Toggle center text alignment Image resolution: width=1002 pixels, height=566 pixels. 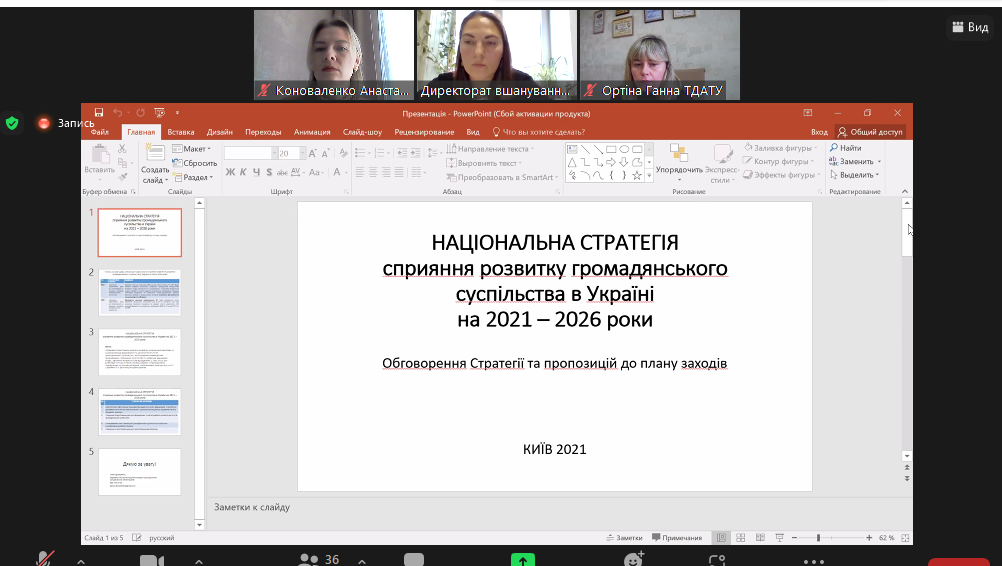(373, 172)
